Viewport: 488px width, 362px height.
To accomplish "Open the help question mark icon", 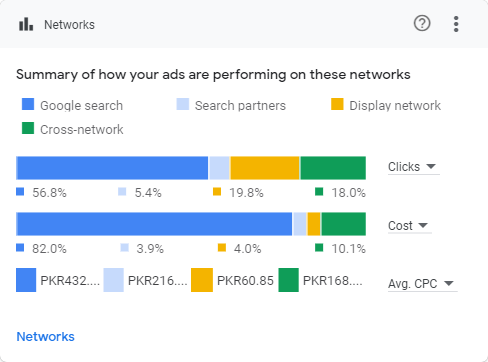I will point(422,24).
